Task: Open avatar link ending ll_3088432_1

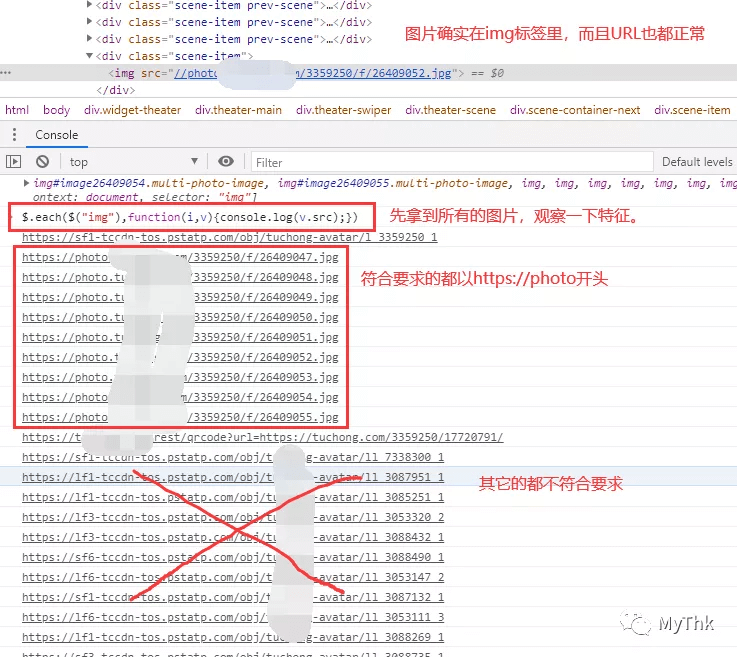Action: click(233, 537)
